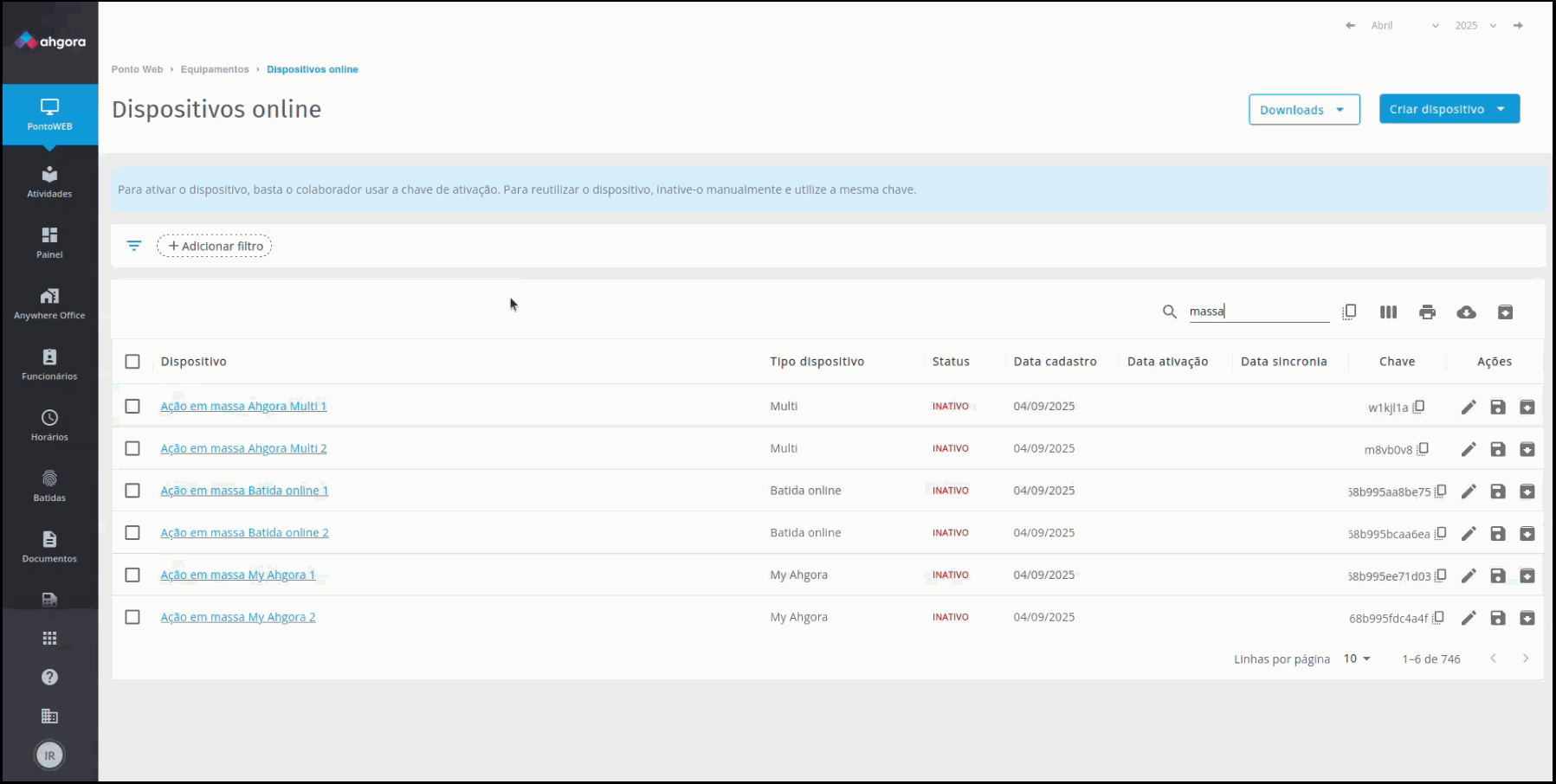Image resolution: width=1556 pixels, height=784 pixels.
Task: Open the Ação em massa Batida online 2 link
Action: pyautogui.click(x=244, y=533)
